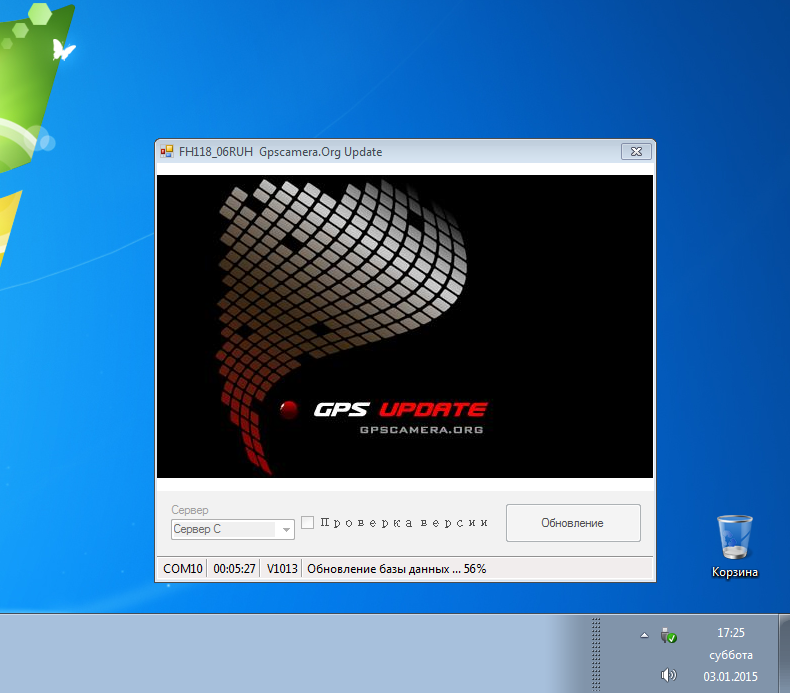Enable the Проверка версии checkbox
790x693 pixels.
[307, 523]
